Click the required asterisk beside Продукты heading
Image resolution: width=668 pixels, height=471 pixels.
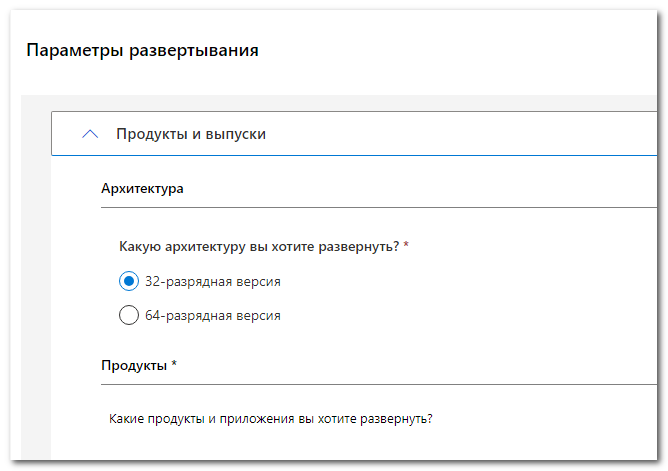pos(174,363)
